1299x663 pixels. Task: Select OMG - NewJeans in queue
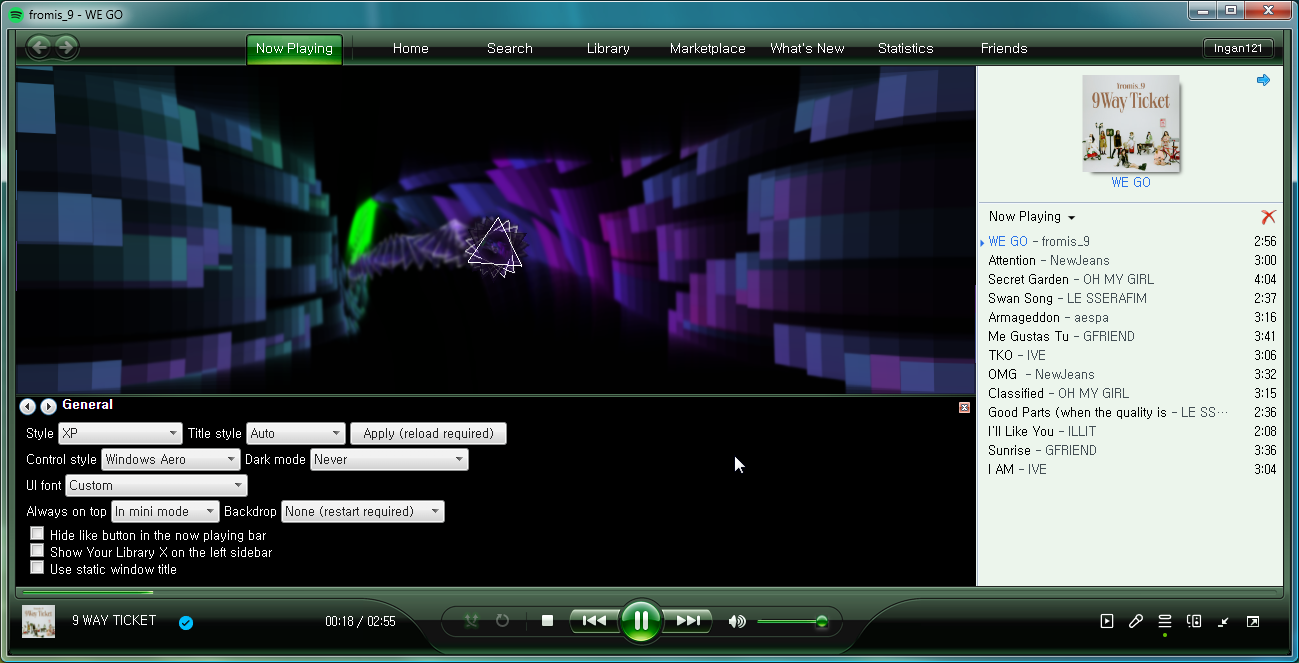click(1131, 374)
